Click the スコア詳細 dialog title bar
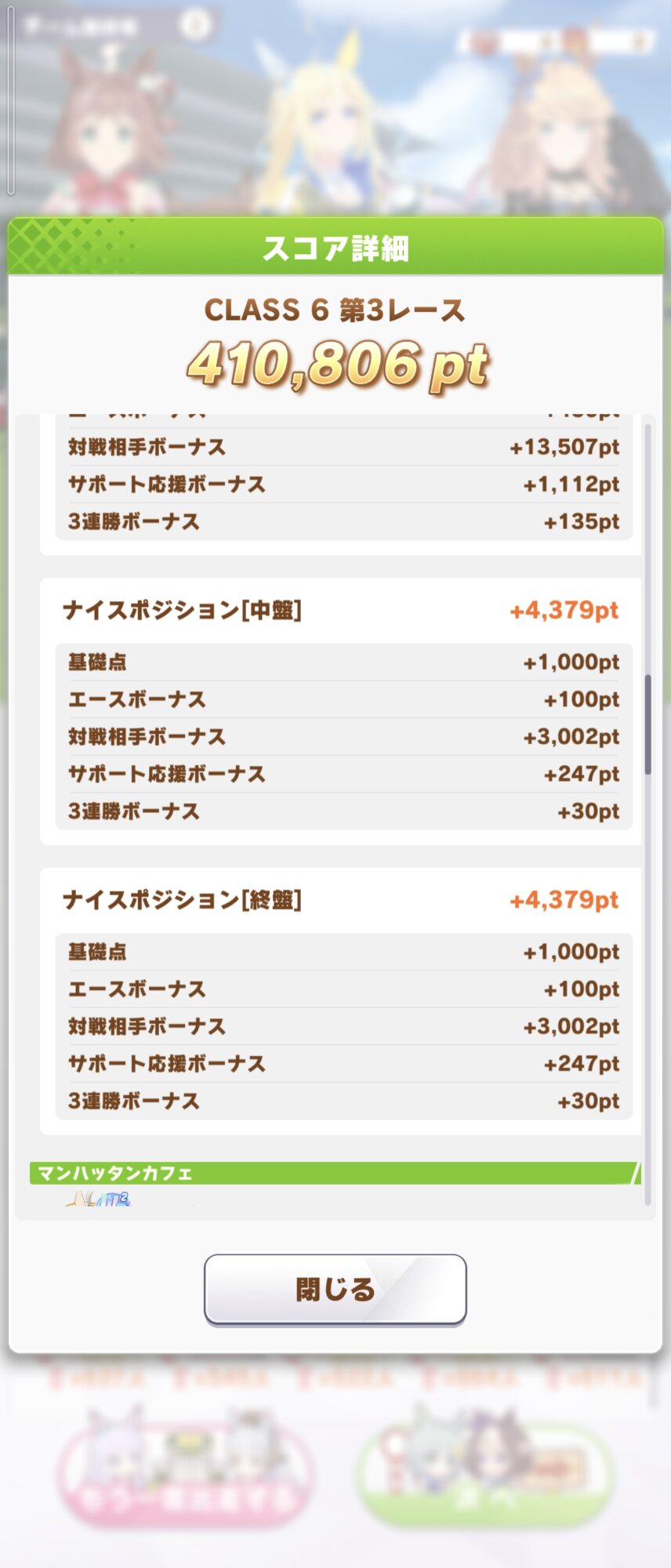Viewport: 671px width, 1568px height. click(x=335, y=248)
